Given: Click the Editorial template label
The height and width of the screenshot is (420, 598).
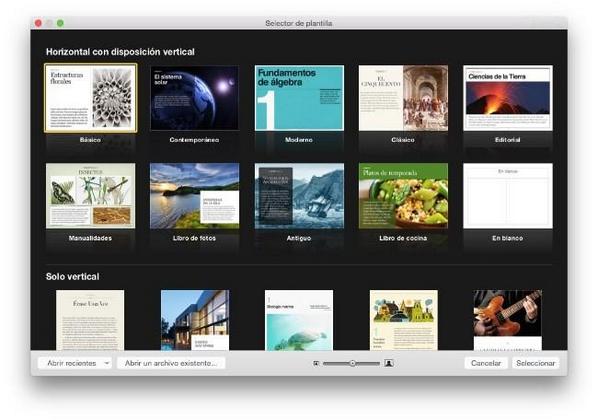Looking at the screenshot, I should click(x=508, y=140).
